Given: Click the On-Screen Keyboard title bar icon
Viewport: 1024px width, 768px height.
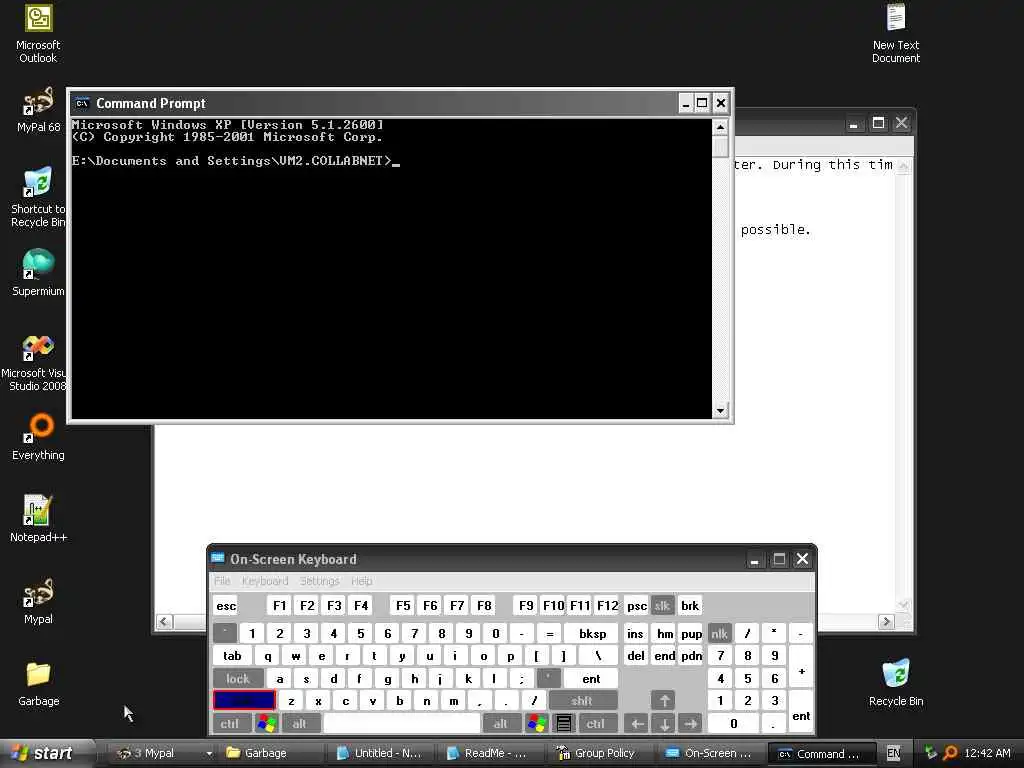Looking at the screenshot, I should tap(218, 558).
